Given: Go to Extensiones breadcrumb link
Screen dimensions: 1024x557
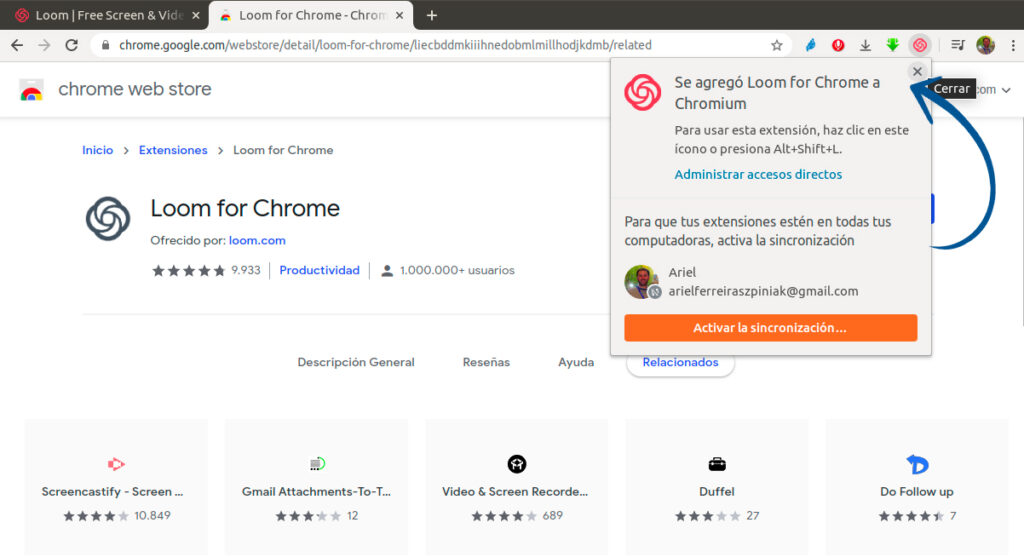Looking at the screenshot, I should (x=173, y=150).
